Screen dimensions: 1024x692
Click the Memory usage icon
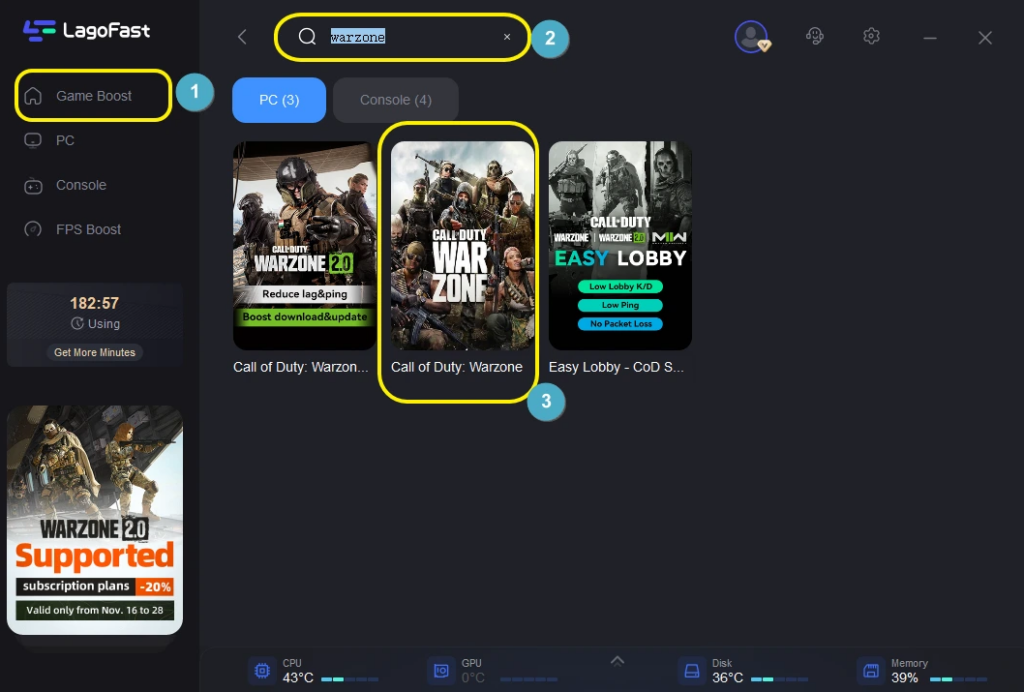click(x=869, y=670)
